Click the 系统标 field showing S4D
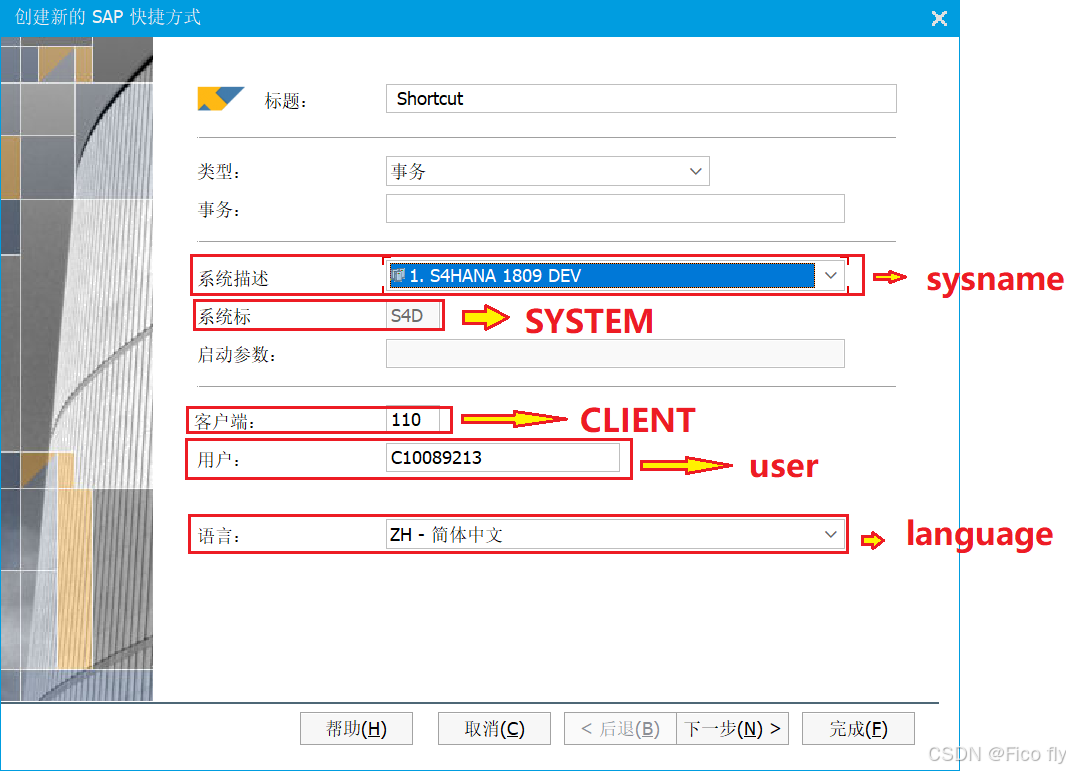 [x=412, y=316]
